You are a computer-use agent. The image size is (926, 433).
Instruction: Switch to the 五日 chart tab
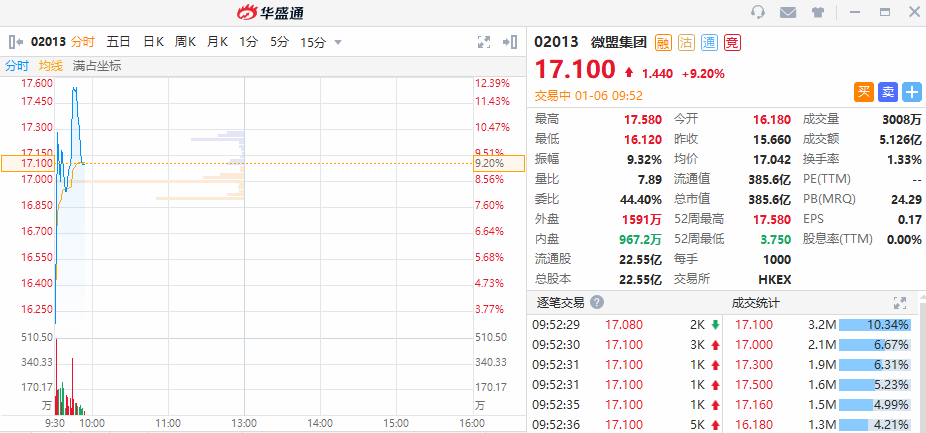coord(118,42)
